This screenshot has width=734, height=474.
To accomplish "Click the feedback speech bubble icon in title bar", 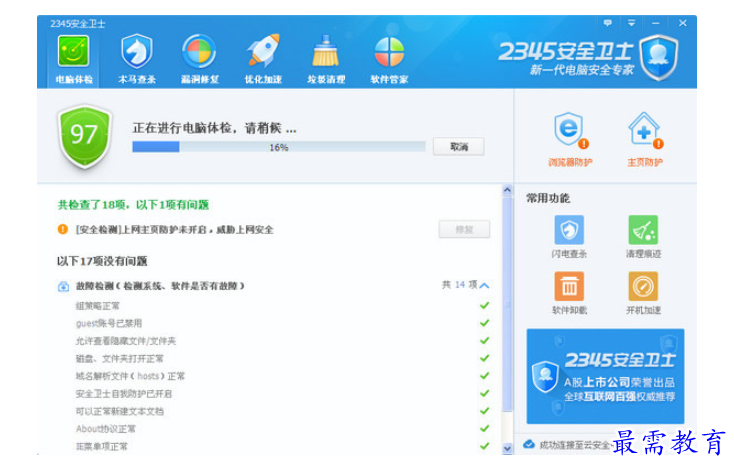I will click(x=608, y=22).
